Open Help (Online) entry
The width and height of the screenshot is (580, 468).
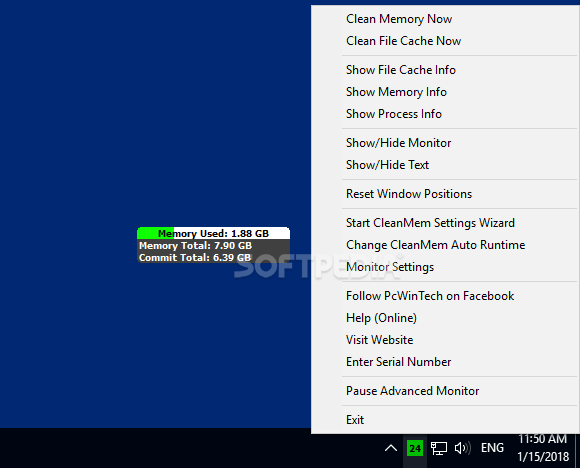point(444,318)
